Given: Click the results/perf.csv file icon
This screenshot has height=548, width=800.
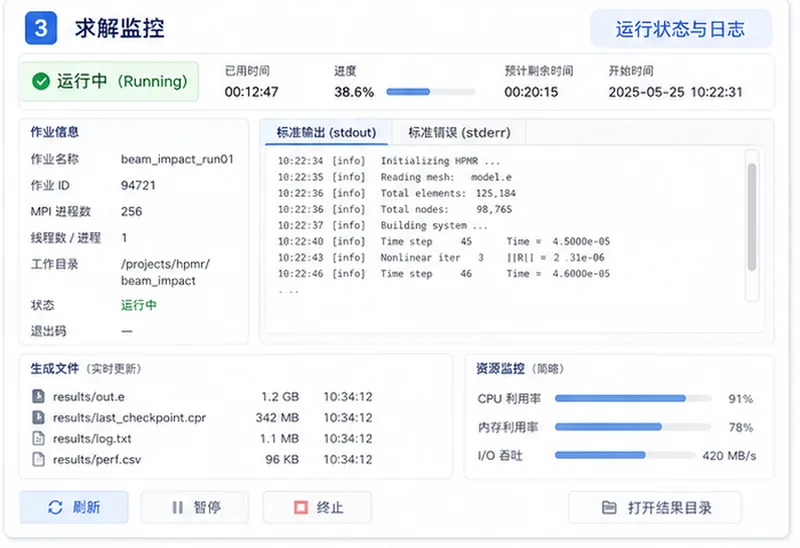Looking at the screenshot, I should point(38,459).
